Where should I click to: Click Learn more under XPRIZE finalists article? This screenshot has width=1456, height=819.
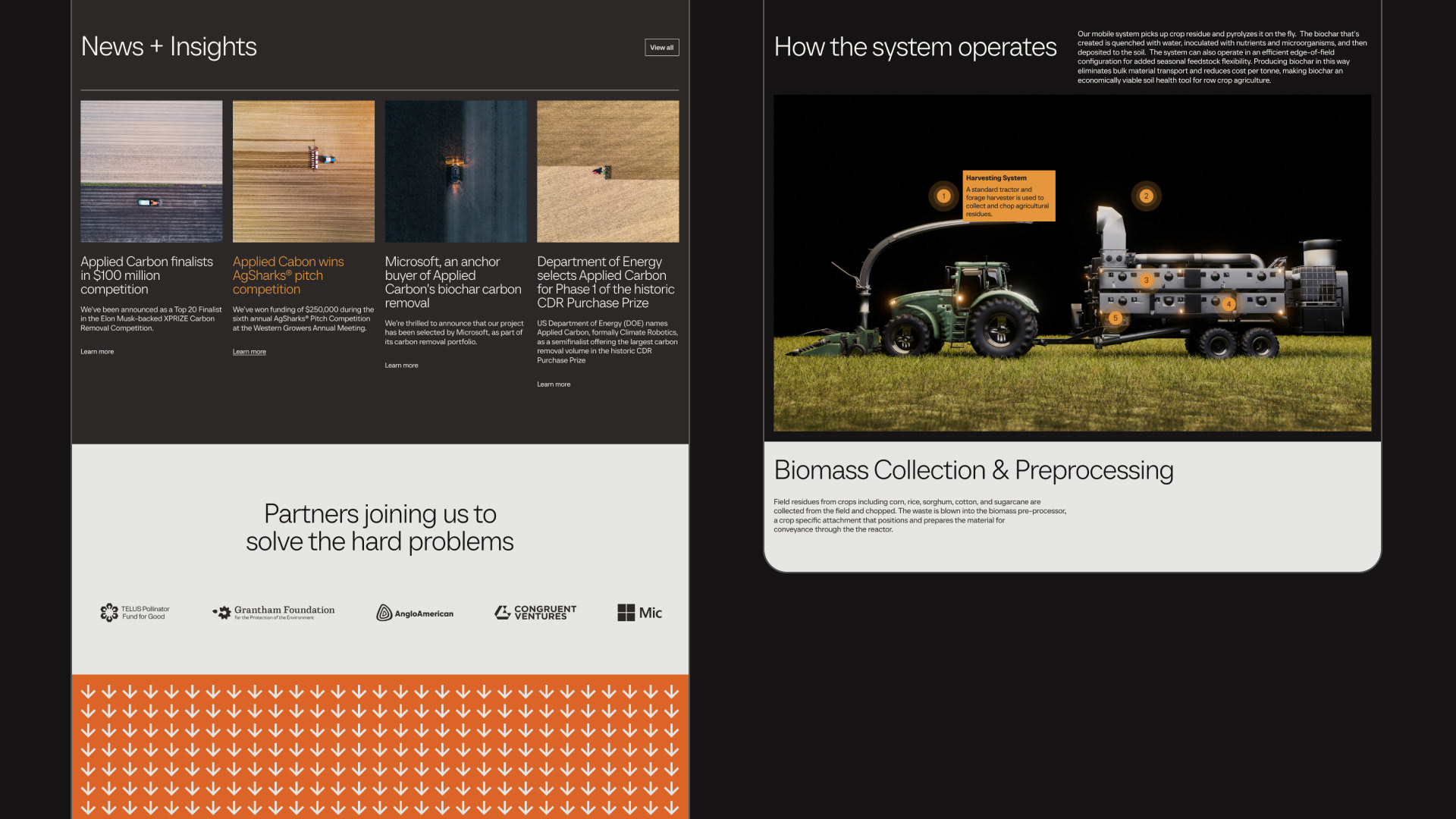[x=97, y=352]
